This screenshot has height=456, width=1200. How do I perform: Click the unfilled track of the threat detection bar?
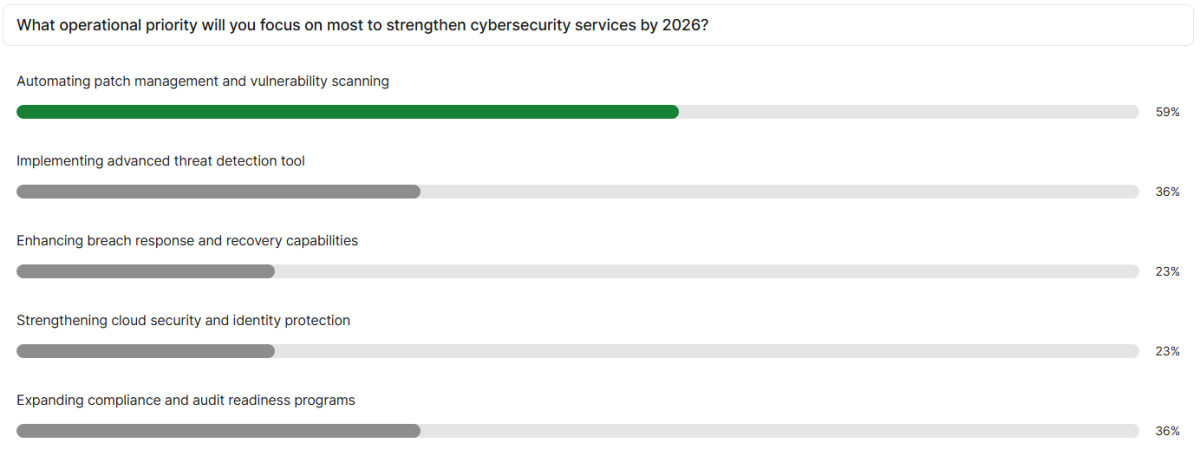(x=780, y=192)
